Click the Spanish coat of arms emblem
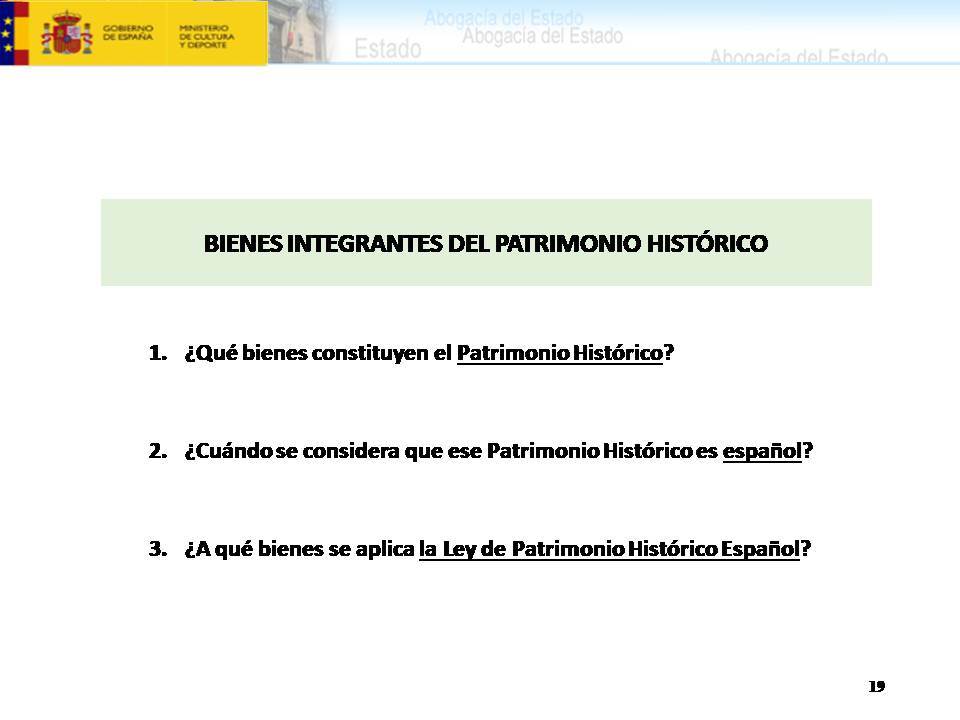Viewport: 960px width, 720px height. [67, 33]
